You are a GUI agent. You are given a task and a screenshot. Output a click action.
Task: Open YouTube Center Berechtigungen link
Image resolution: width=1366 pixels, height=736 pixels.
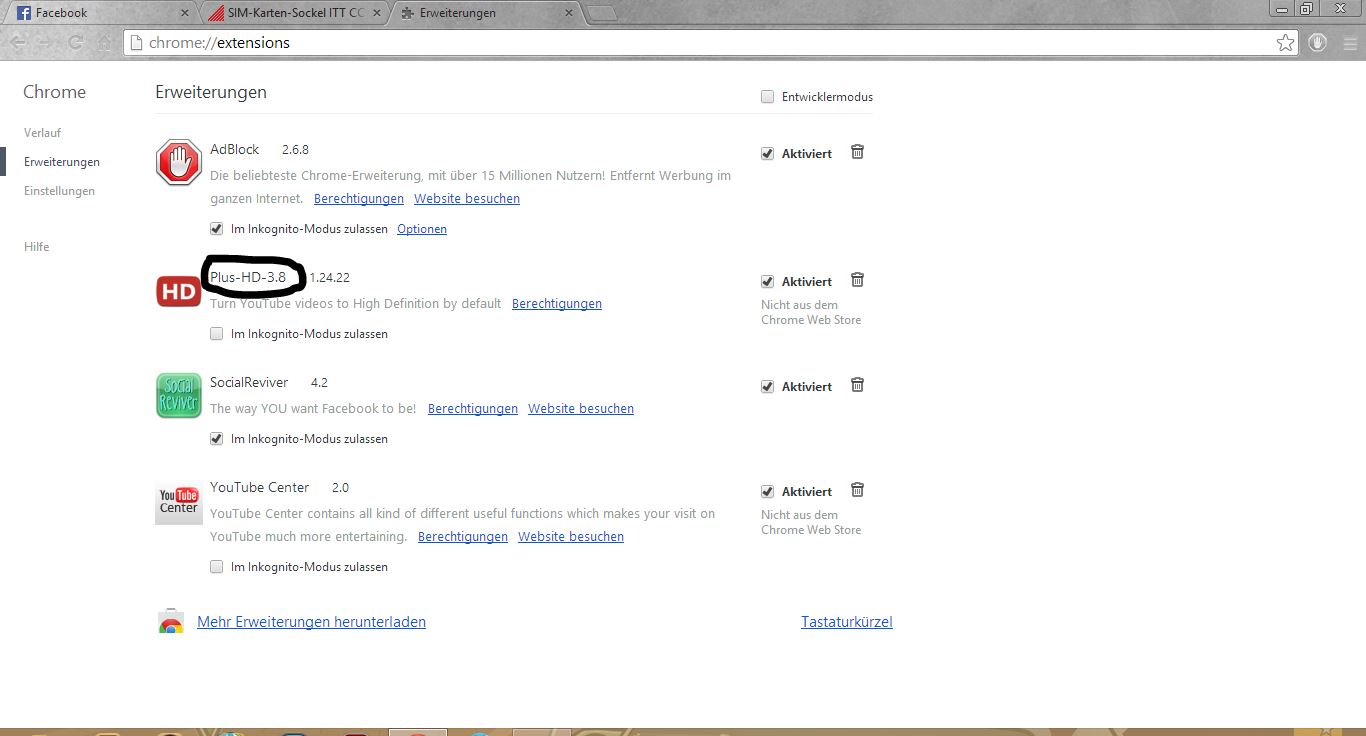pyautogui.click(x=463, y=537)
